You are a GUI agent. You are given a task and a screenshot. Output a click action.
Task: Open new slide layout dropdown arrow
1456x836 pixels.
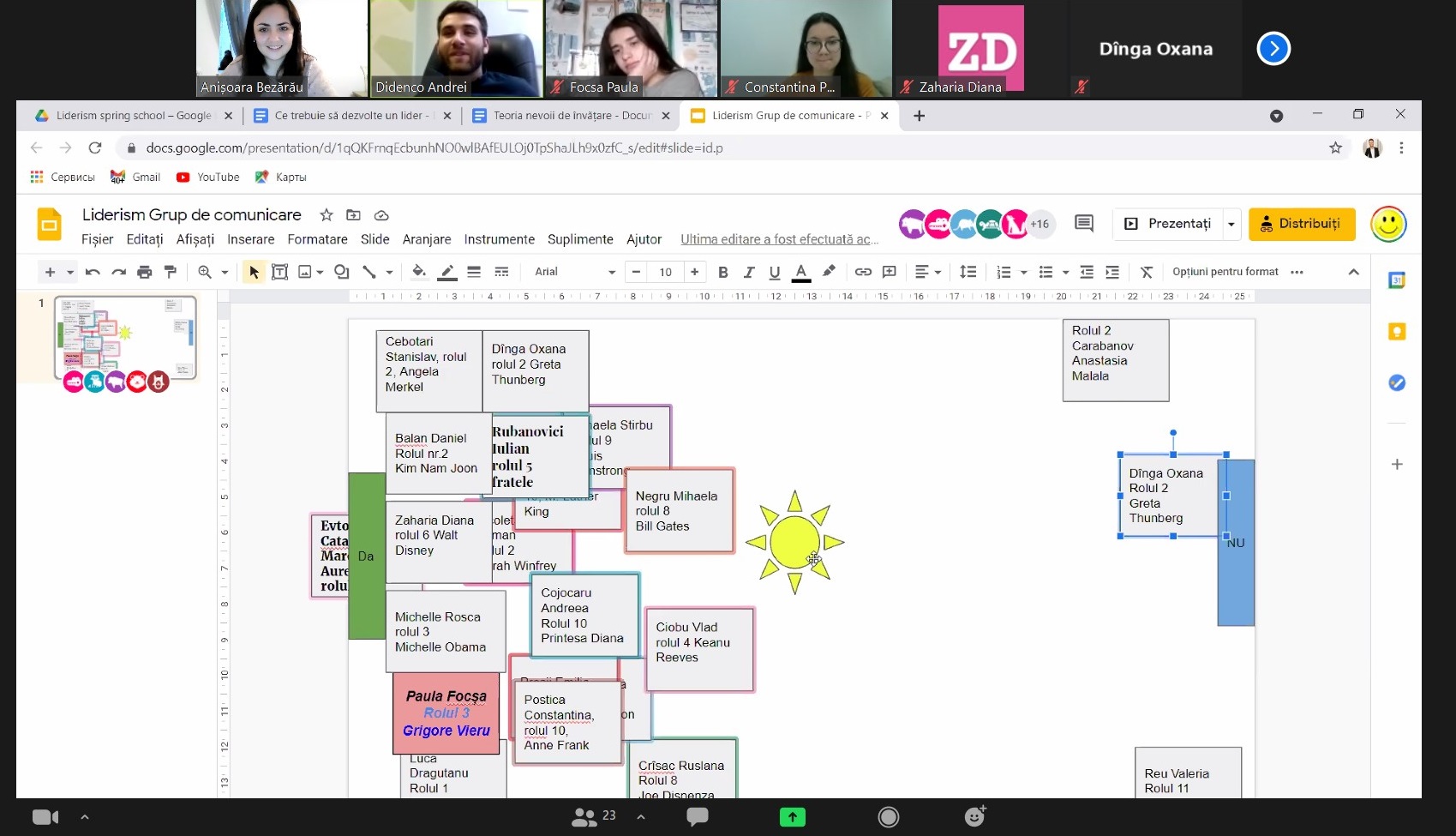coord(70,273)
